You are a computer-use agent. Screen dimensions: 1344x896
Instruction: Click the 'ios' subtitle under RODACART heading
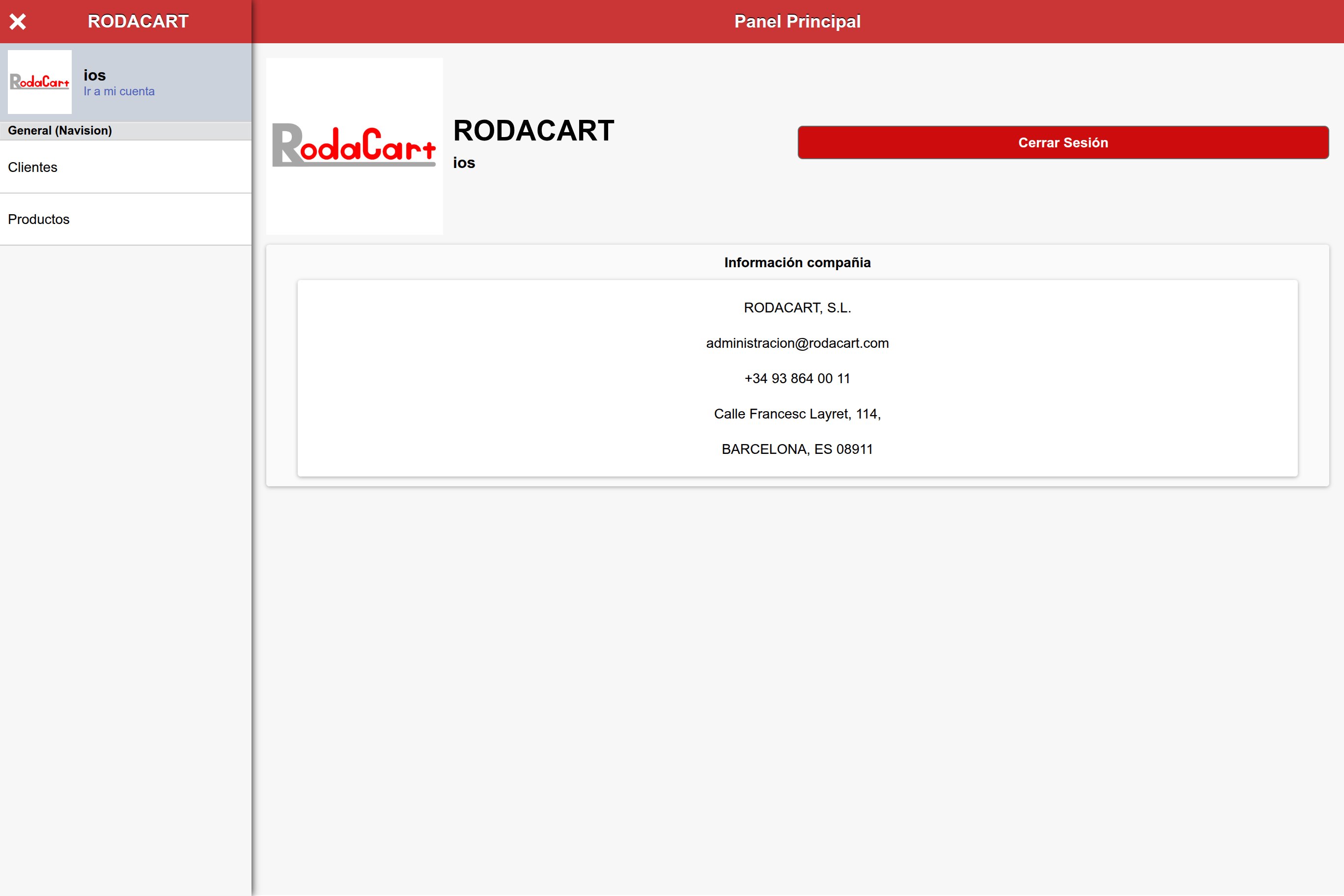tap(464, 163)
